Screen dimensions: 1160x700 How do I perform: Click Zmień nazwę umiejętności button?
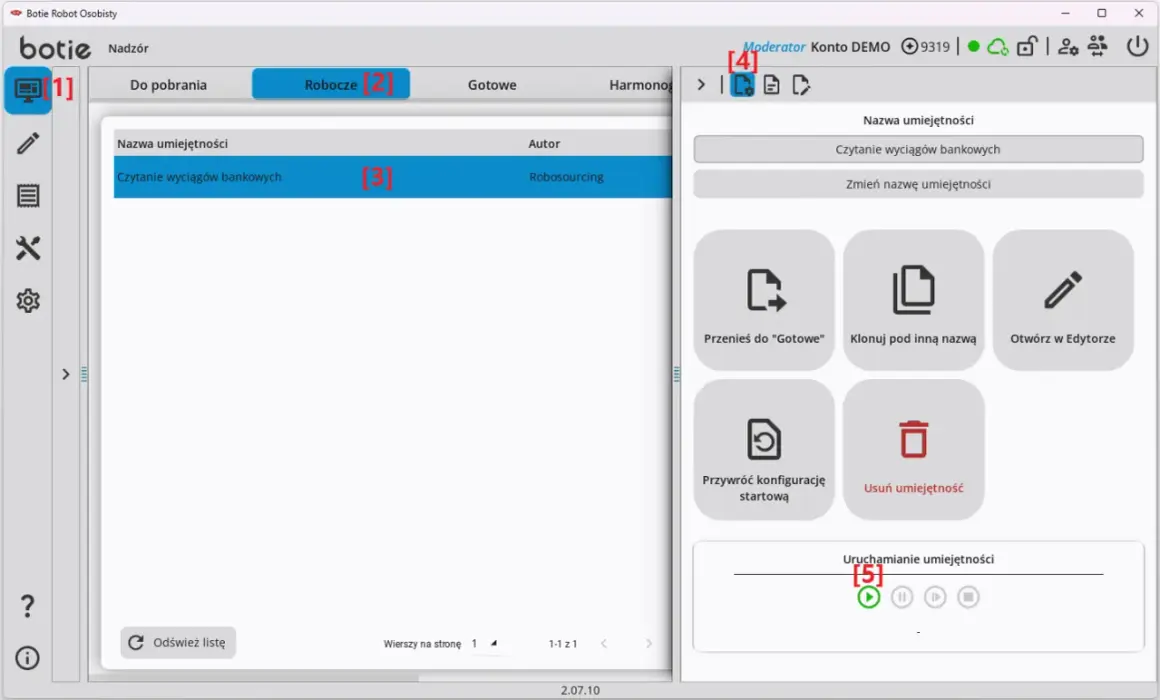point(918,184)
